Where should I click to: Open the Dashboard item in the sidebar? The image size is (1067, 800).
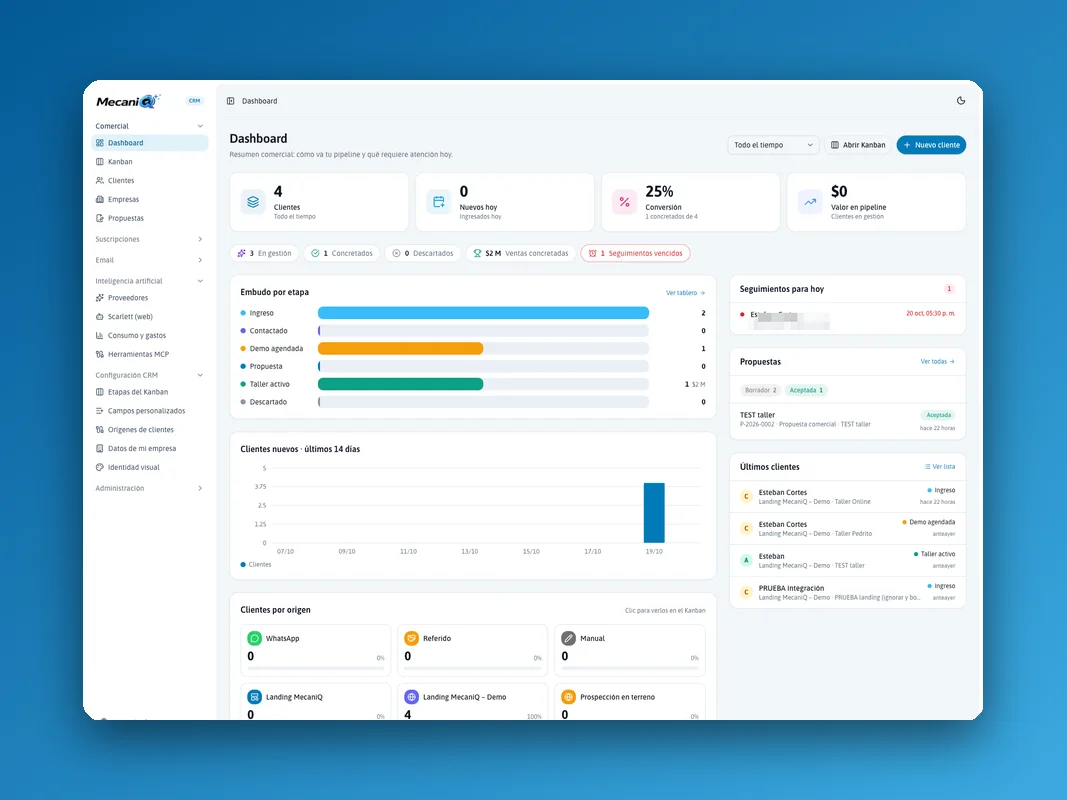(150, 143)
